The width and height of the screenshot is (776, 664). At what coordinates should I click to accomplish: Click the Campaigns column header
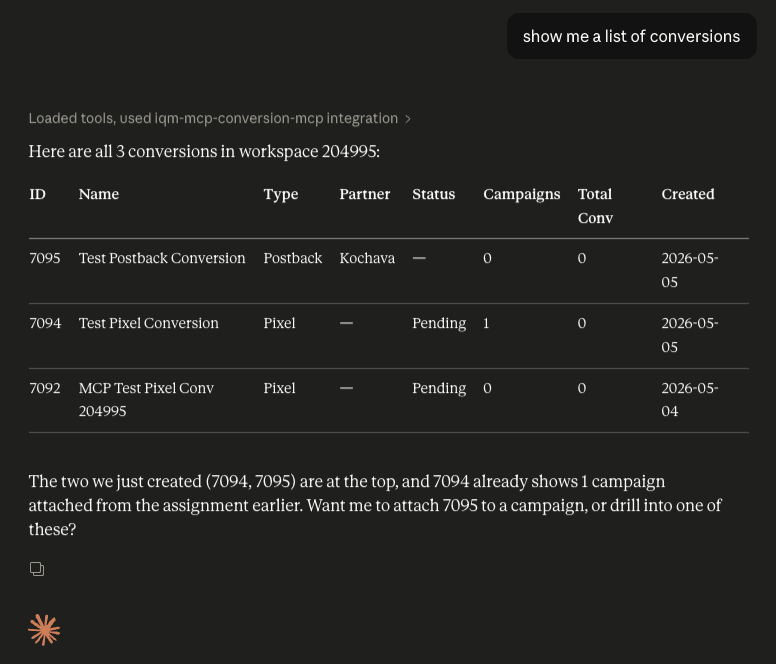point(522,194)
